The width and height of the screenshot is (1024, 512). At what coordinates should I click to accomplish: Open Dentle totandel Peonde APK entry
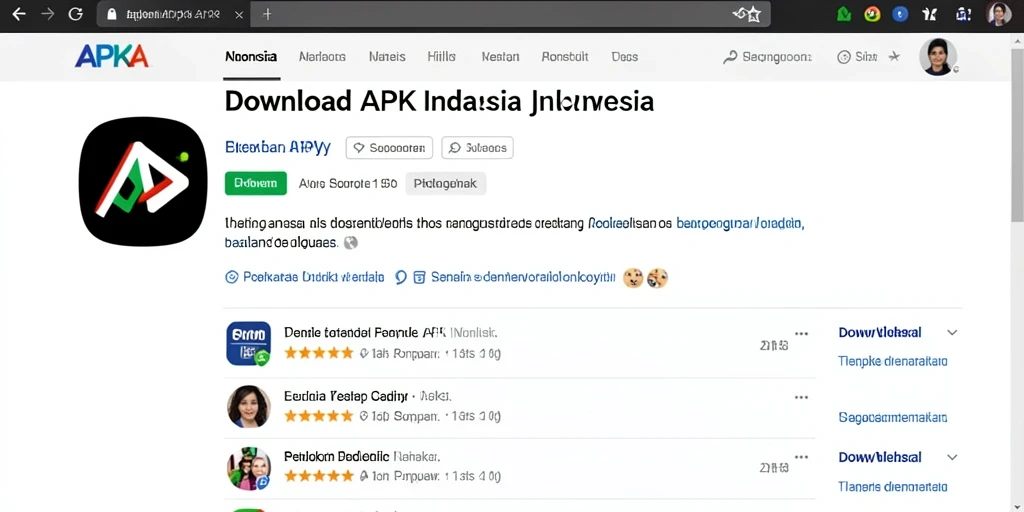pos(391,332)
